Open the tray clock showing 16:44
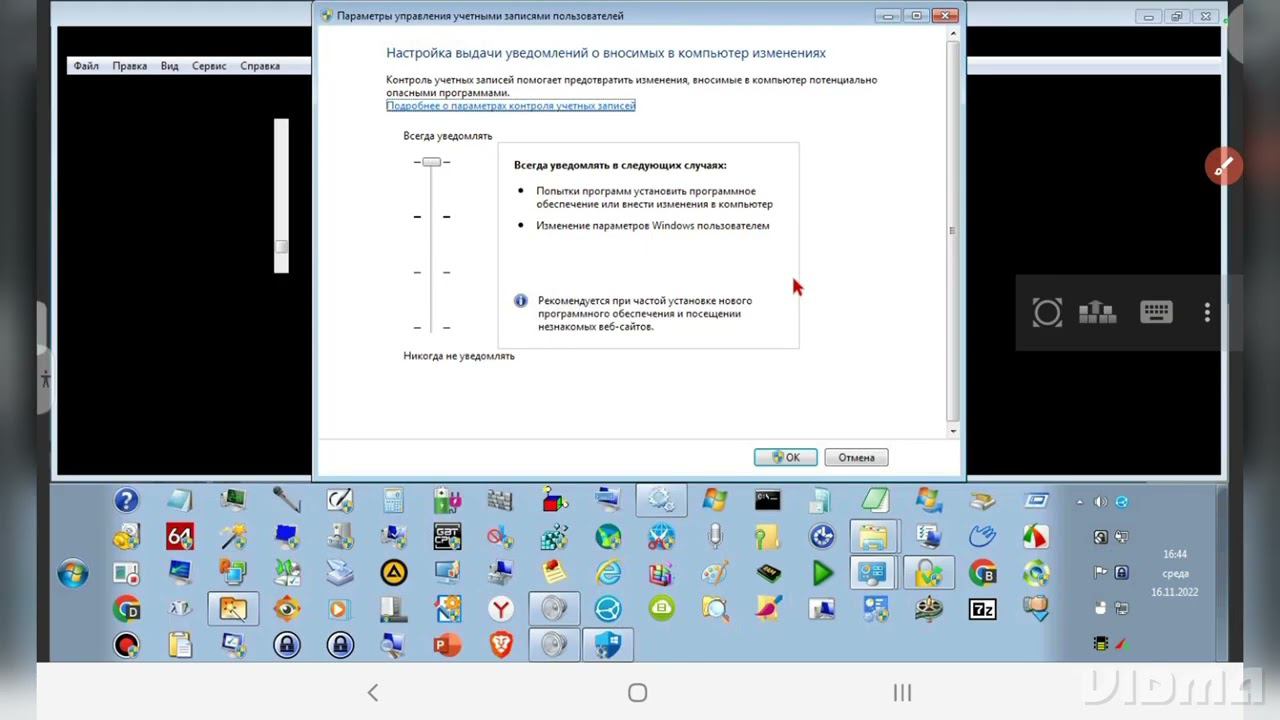The image size is (1280, 720). (1175, 573)
